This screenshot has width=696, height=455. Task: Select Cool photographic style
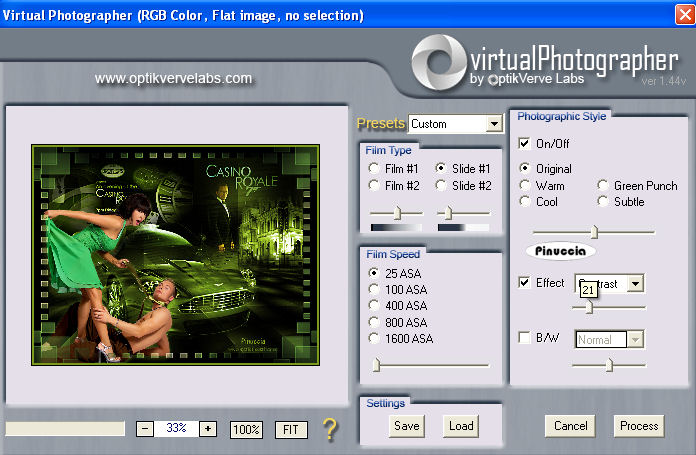coord(525,202)
